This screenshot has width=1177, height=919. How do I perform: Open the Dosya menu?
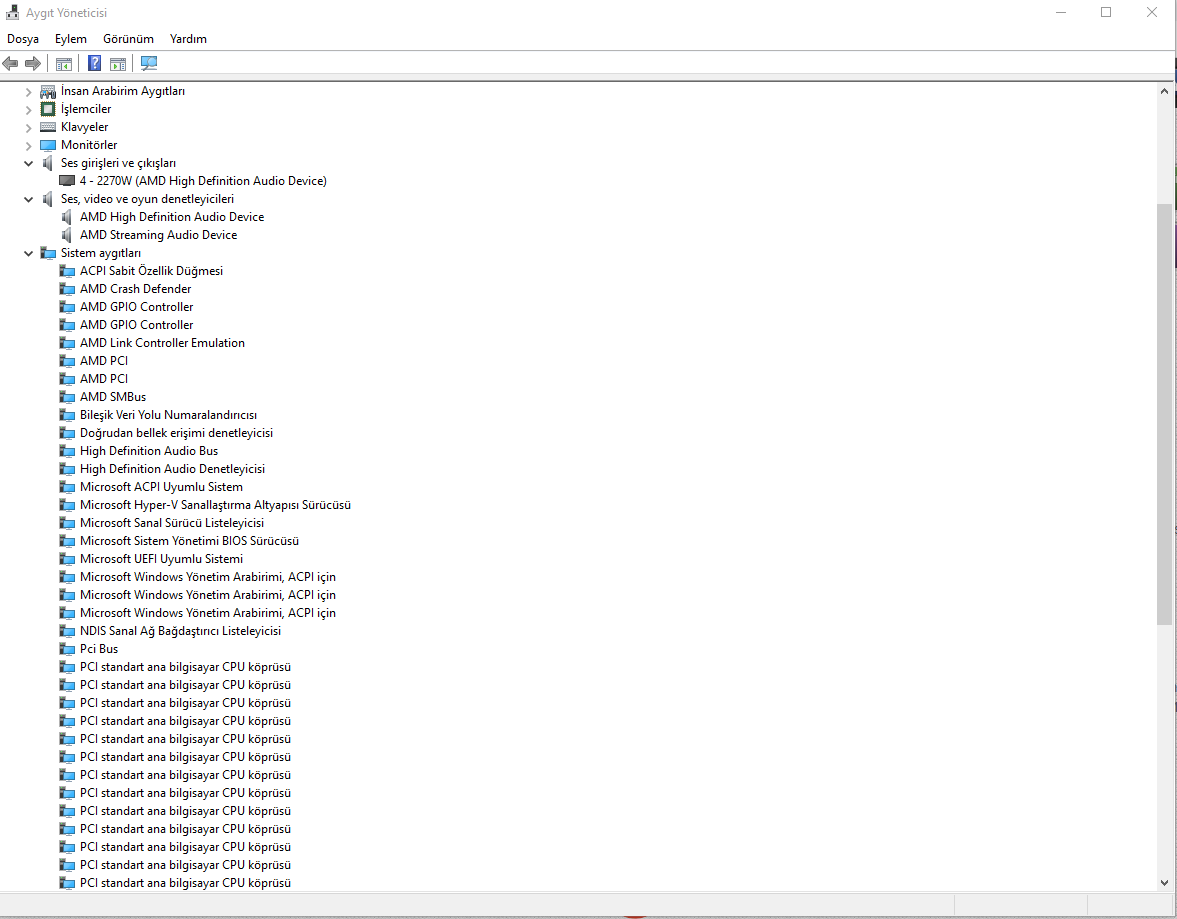pyautogui.click(x=23, y=39)
